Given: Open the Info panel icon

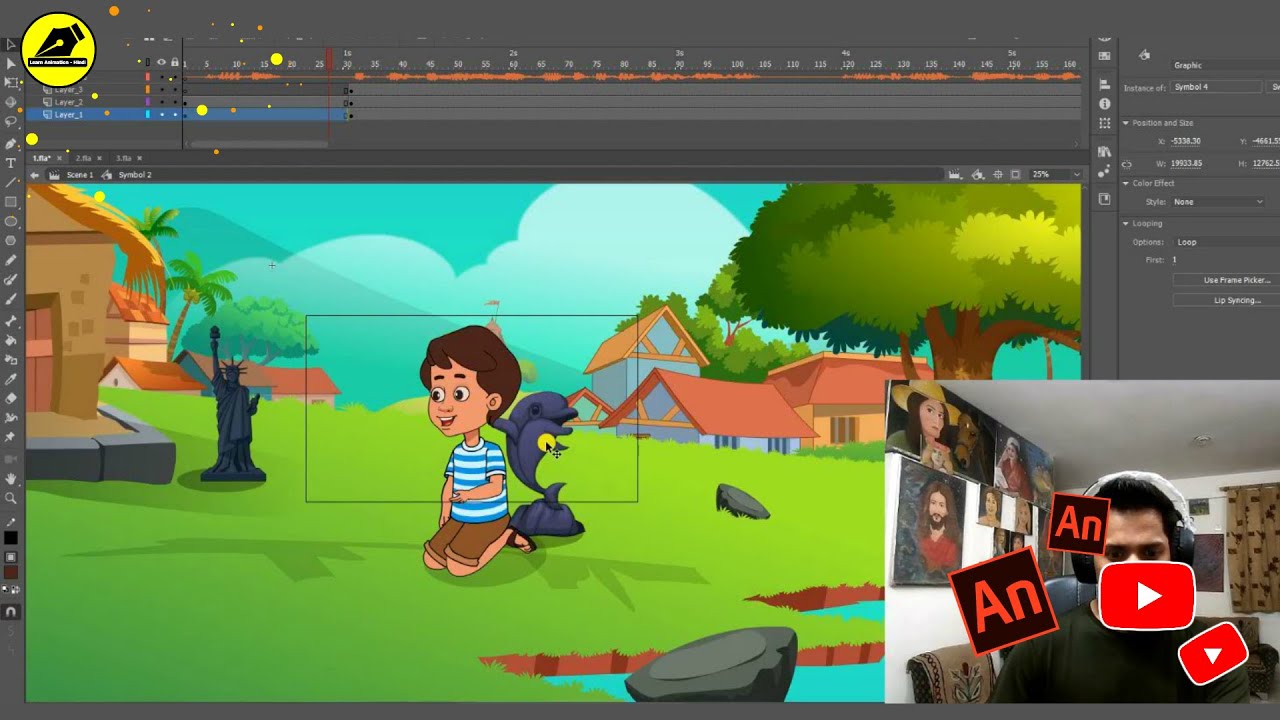Looking at the screenshot, I should point(1104,104).
